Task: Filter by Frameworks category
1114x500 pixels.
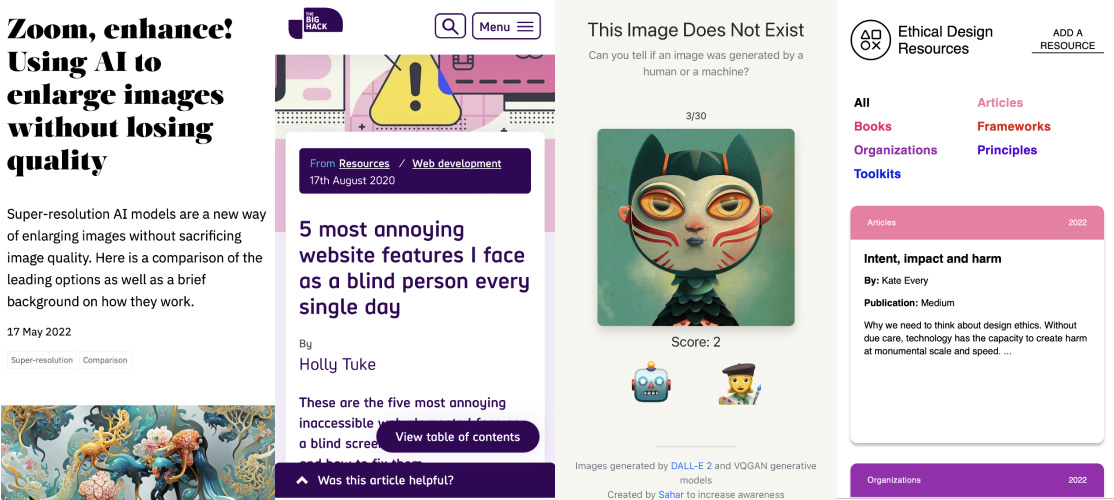Action: click(1013, 126)
